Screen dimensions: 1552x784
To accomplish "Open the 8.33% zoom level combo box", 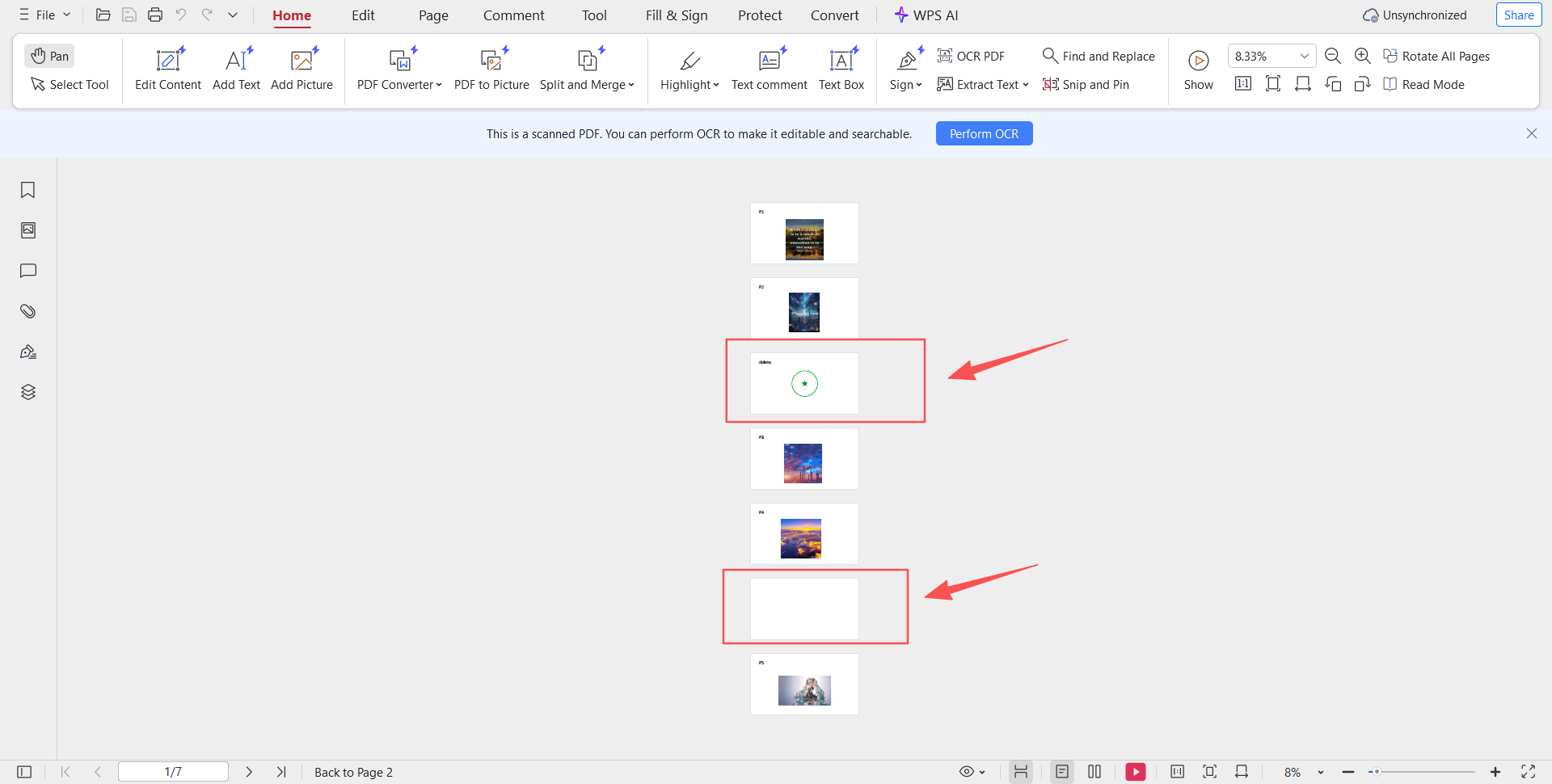I will click(1272, 56).
